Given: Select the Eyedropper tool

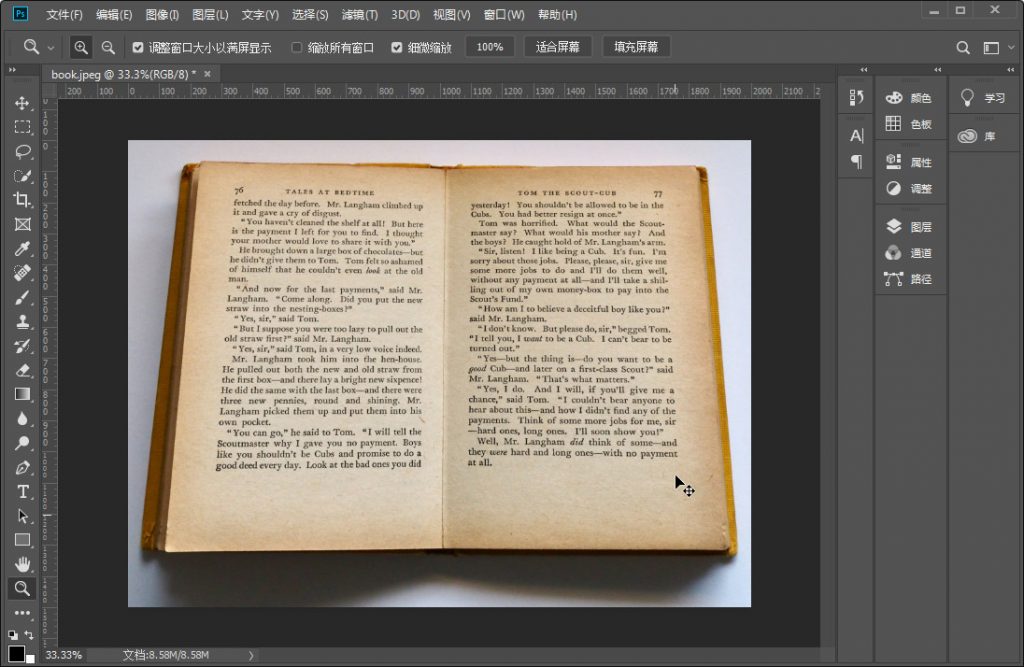Looking at the screenshot, I should [22, 248].
